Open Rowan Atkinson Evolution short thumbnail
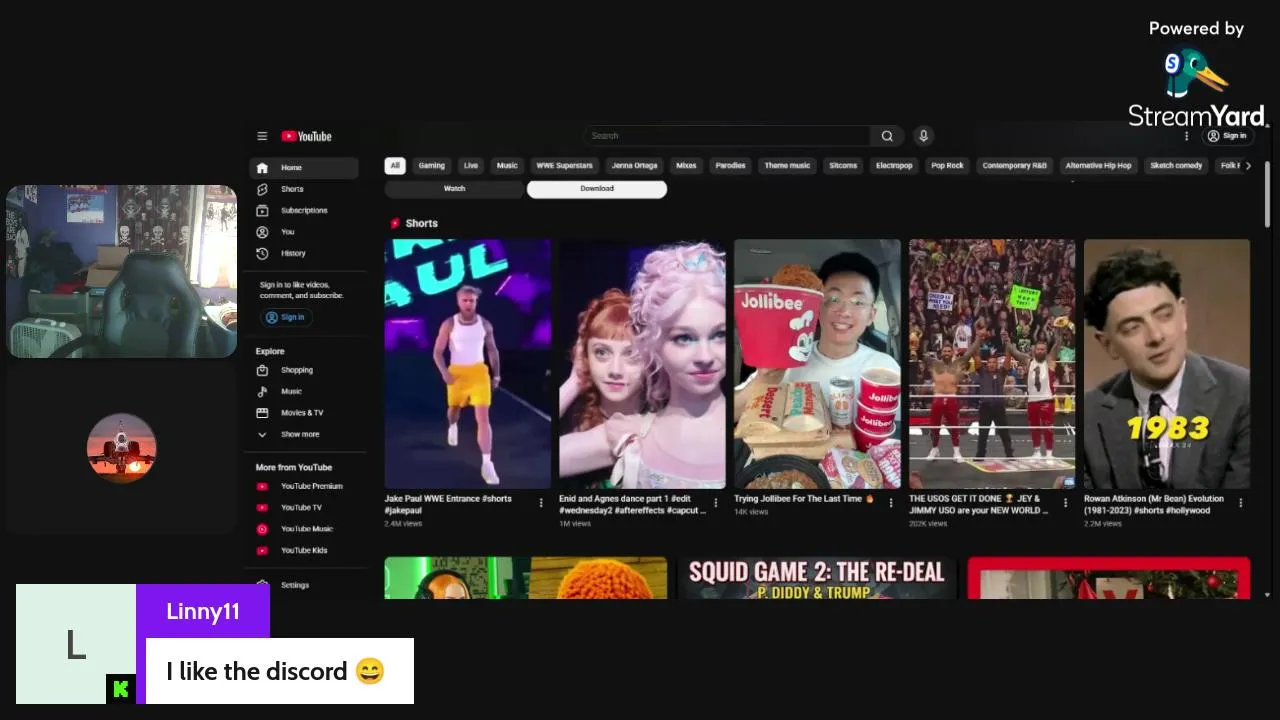1280x720 pixels. pos(1167,363)
